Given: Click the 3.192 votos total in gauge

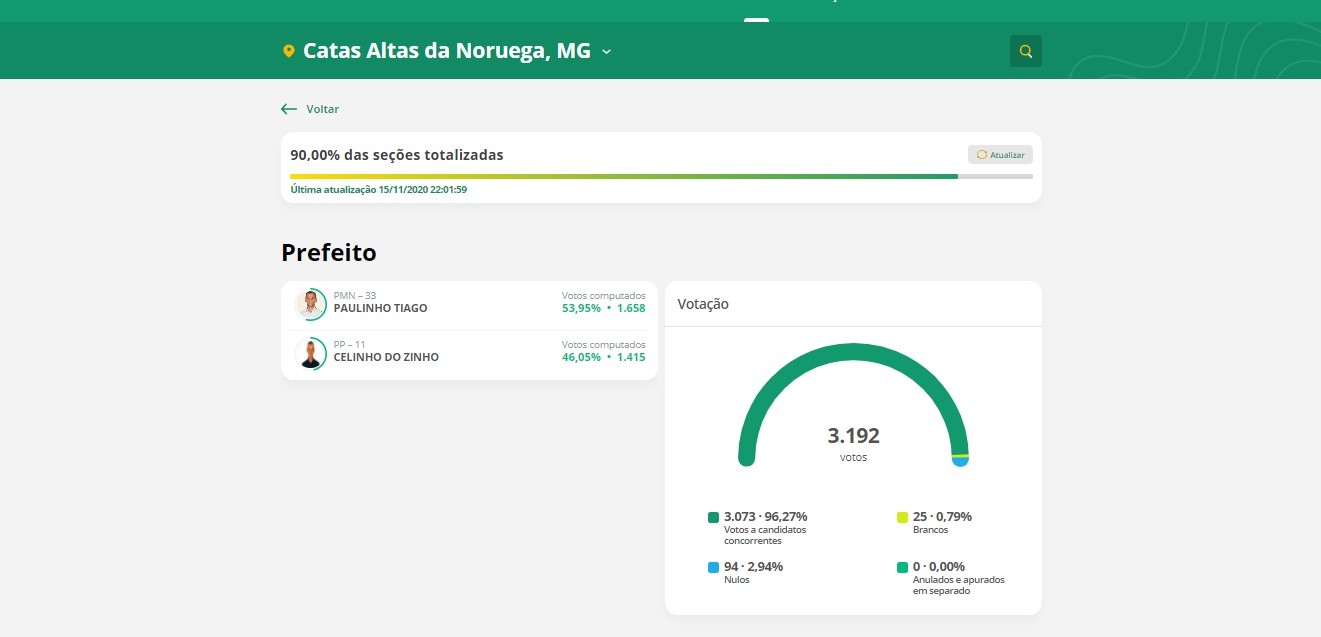Looking at the screenshot, I should tap(853, 443).
